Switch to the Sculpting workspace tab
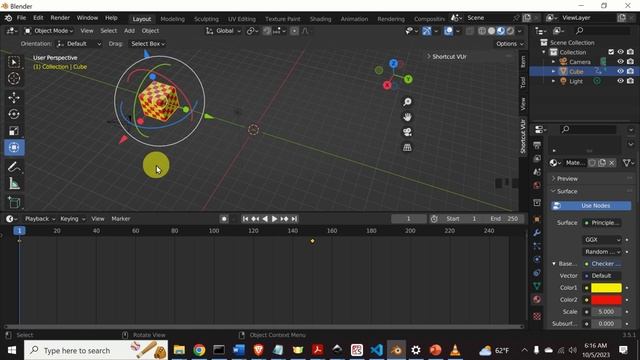640x360 pixels. click(206, 19)
